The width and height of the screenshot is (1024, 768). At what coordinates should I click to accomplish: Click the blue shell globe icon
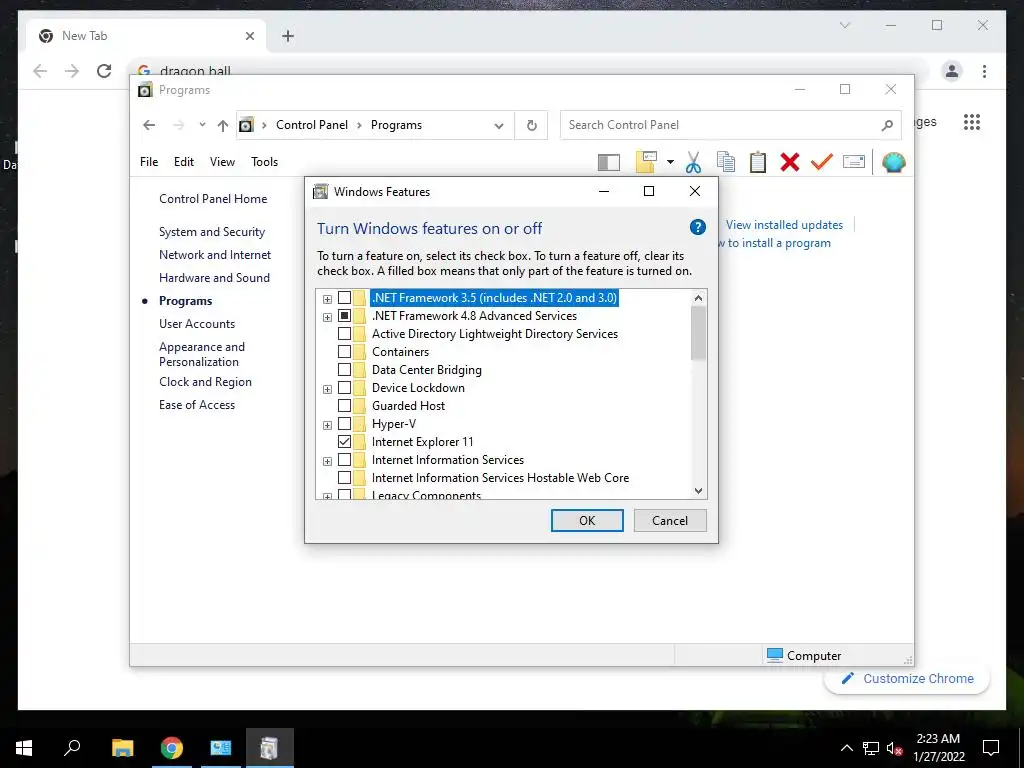pyautogui.click(x=893, y=162)
